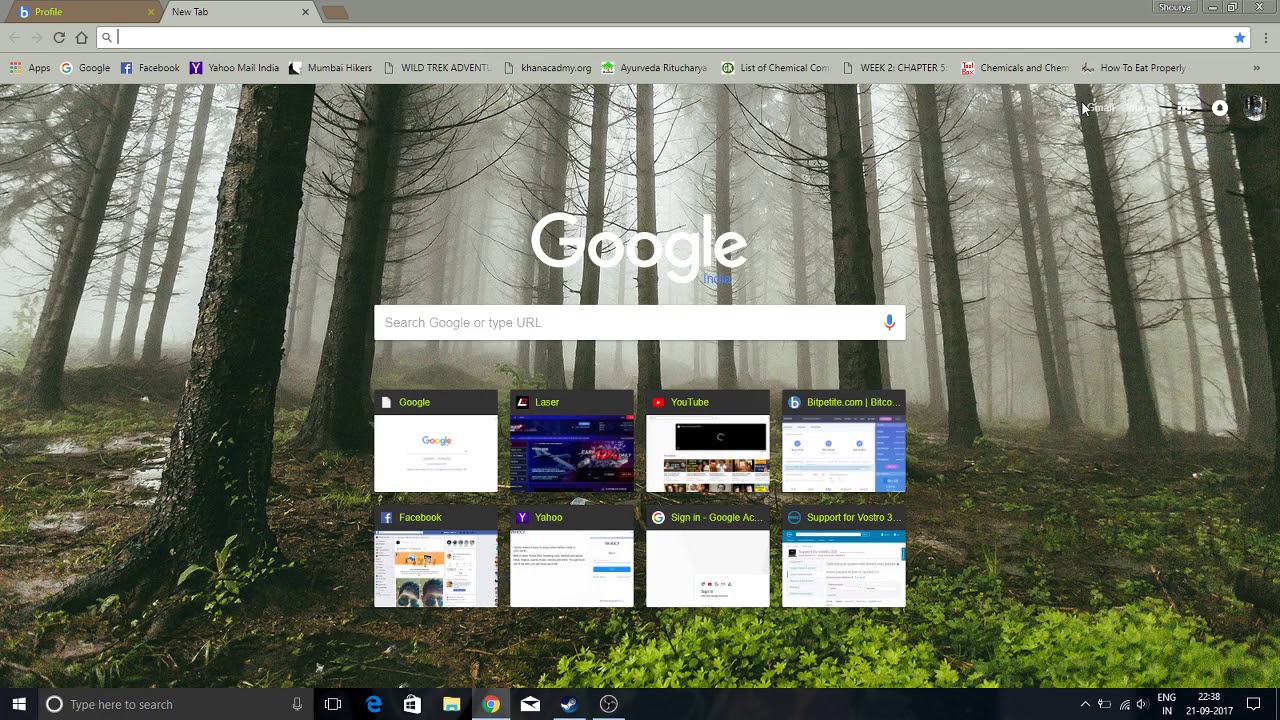Click the browser back arrow

click(14, 37)
